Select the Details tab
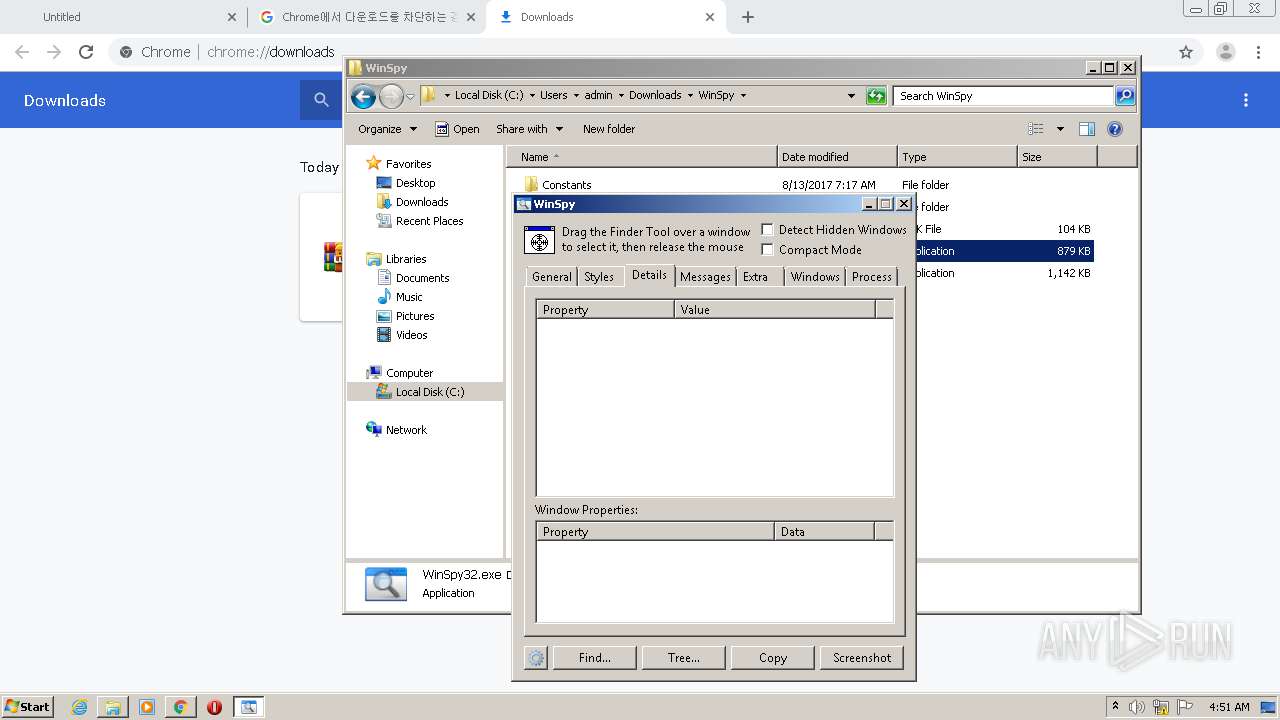1280x720 pixels. pyautogui.click(x=650, y=275)
